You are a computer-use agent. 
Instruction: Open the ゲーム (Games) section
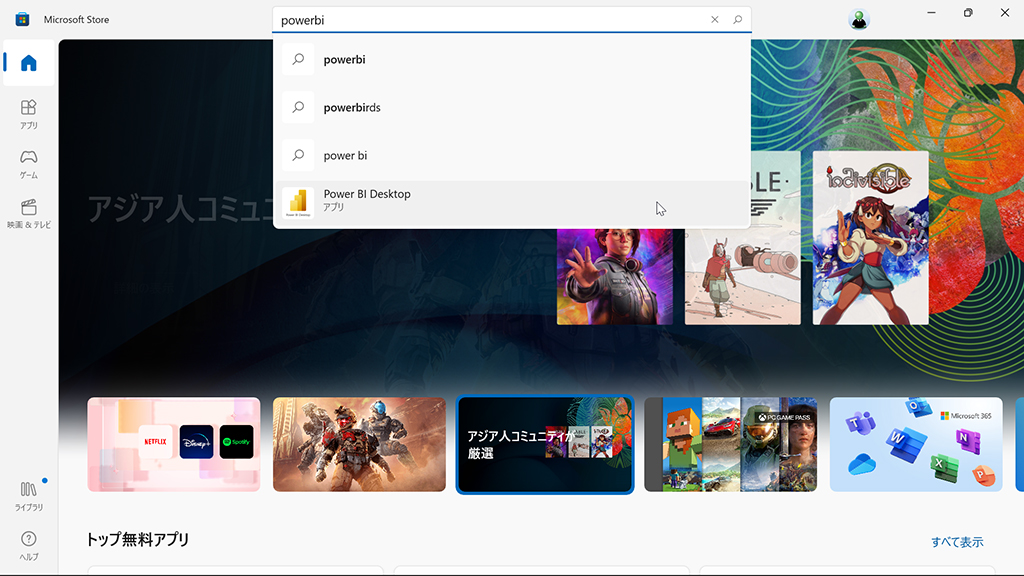pos(29,164)
